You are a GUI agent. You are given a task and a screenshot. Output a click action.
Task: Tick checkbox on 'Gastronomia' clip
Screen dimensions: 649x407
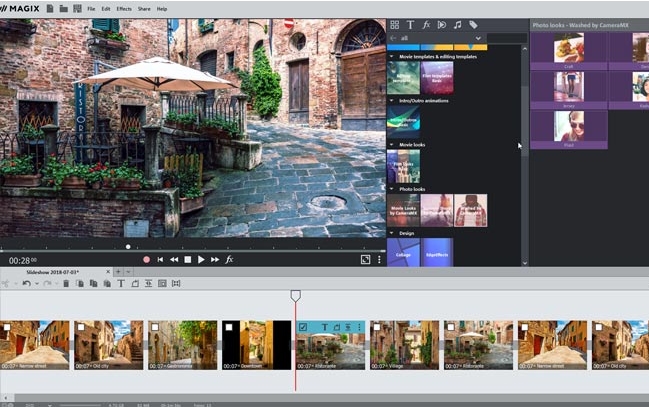point(155,327)
